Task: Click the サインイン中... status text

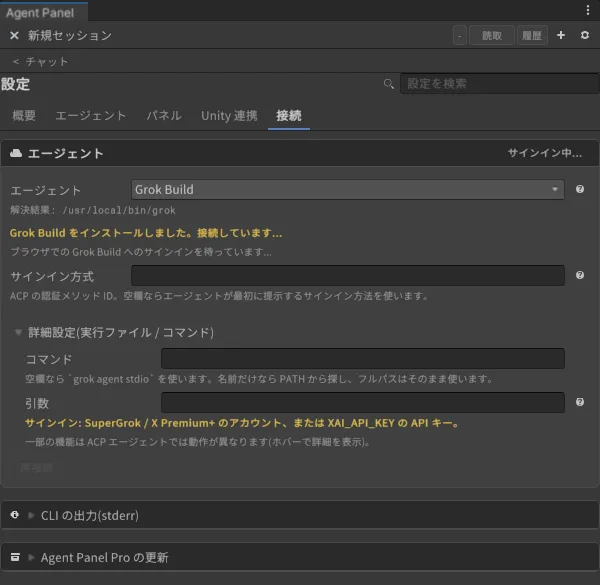Action: (545, 153)
